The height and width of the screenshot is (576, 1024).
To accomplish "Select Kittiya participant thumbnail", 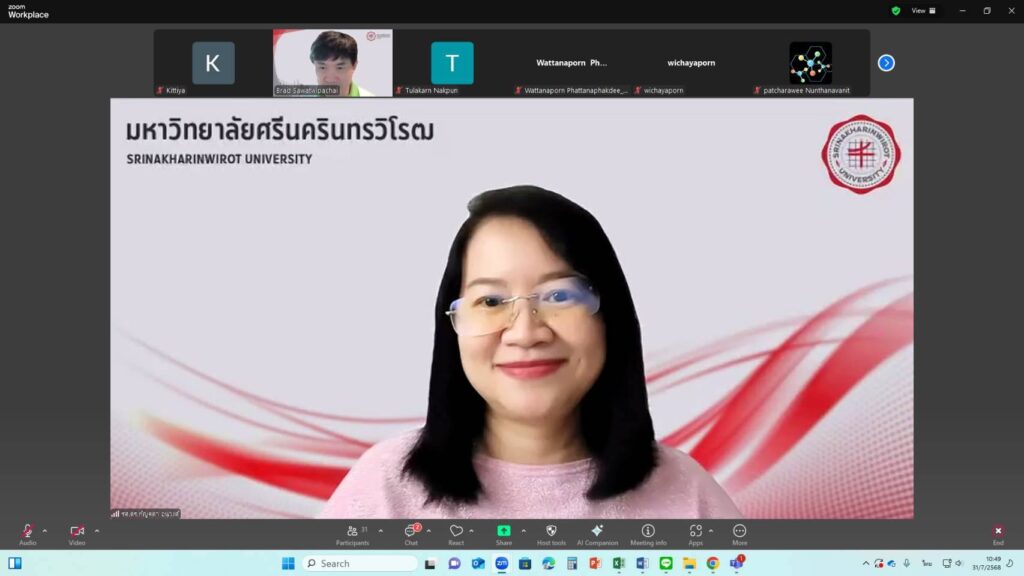I will coord(213,63).
